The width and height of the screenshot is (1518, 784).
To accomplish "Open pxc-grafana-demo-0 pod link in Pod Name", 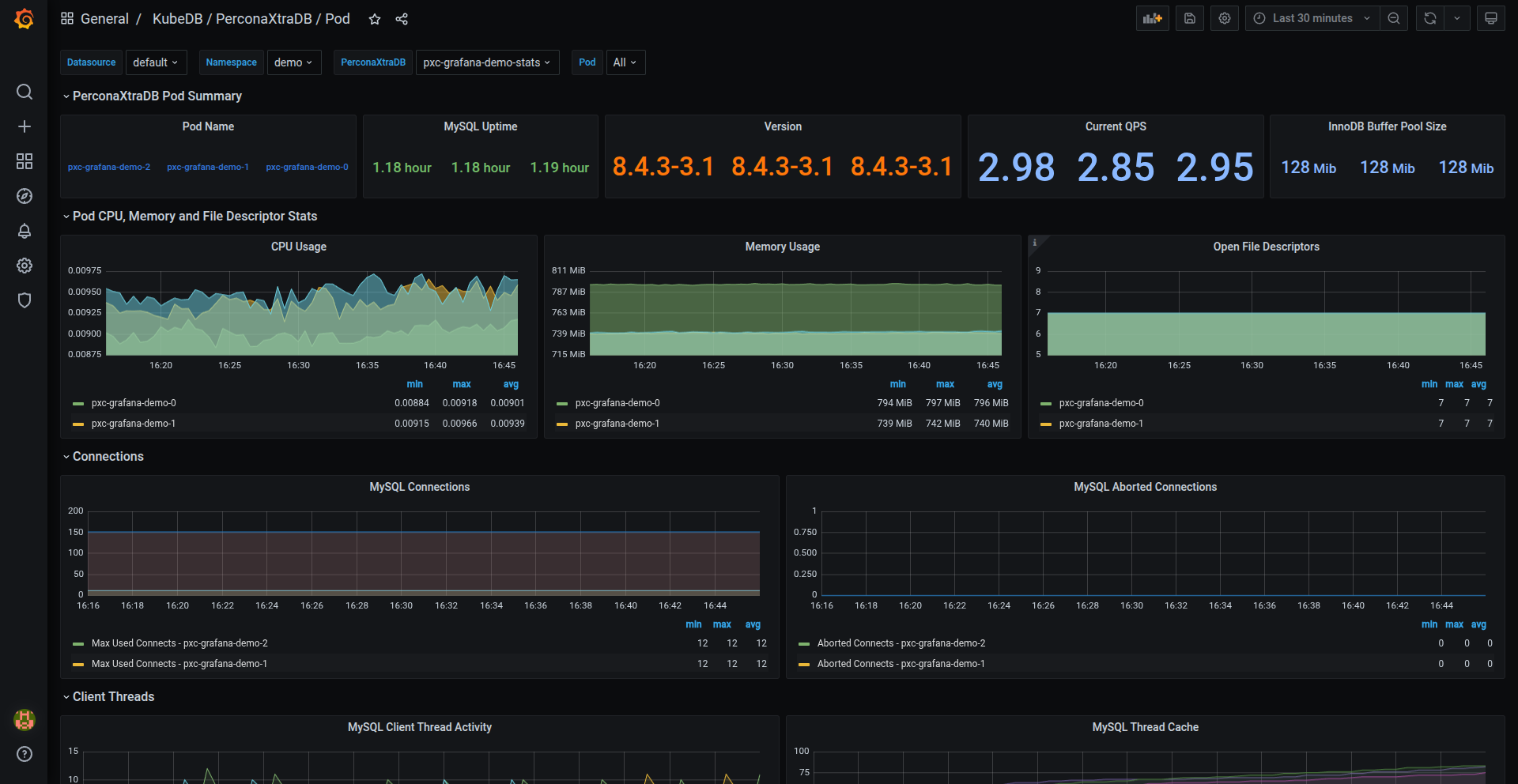I will pyautogui.click(x=307, y=167).
